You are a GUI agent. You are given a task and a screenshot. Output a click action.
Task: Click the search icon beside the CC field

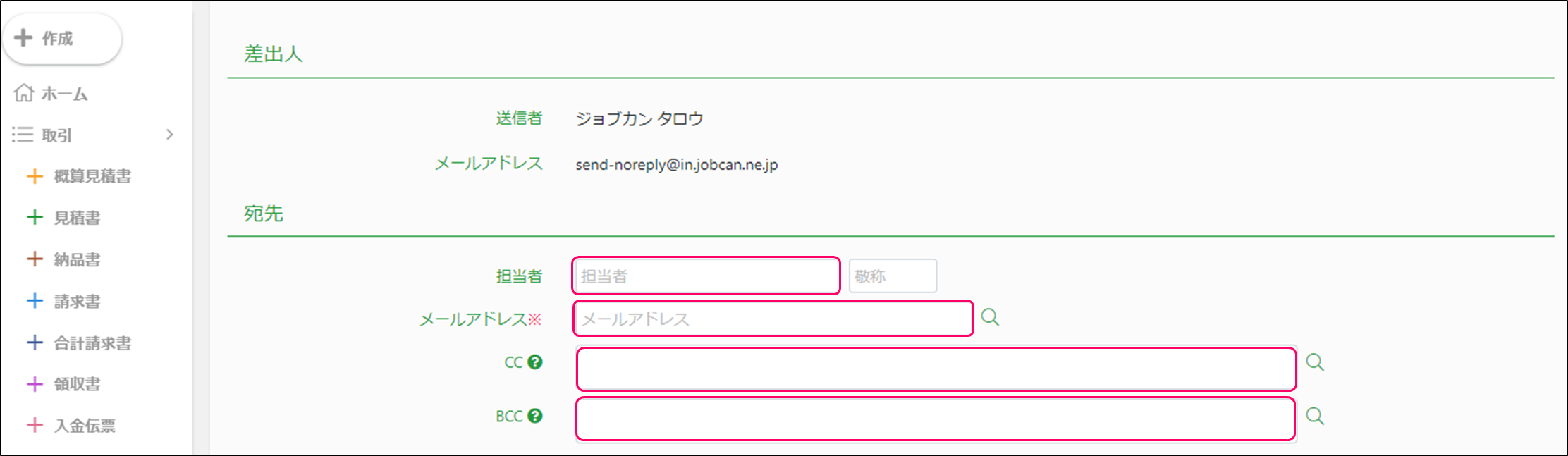1314,362
